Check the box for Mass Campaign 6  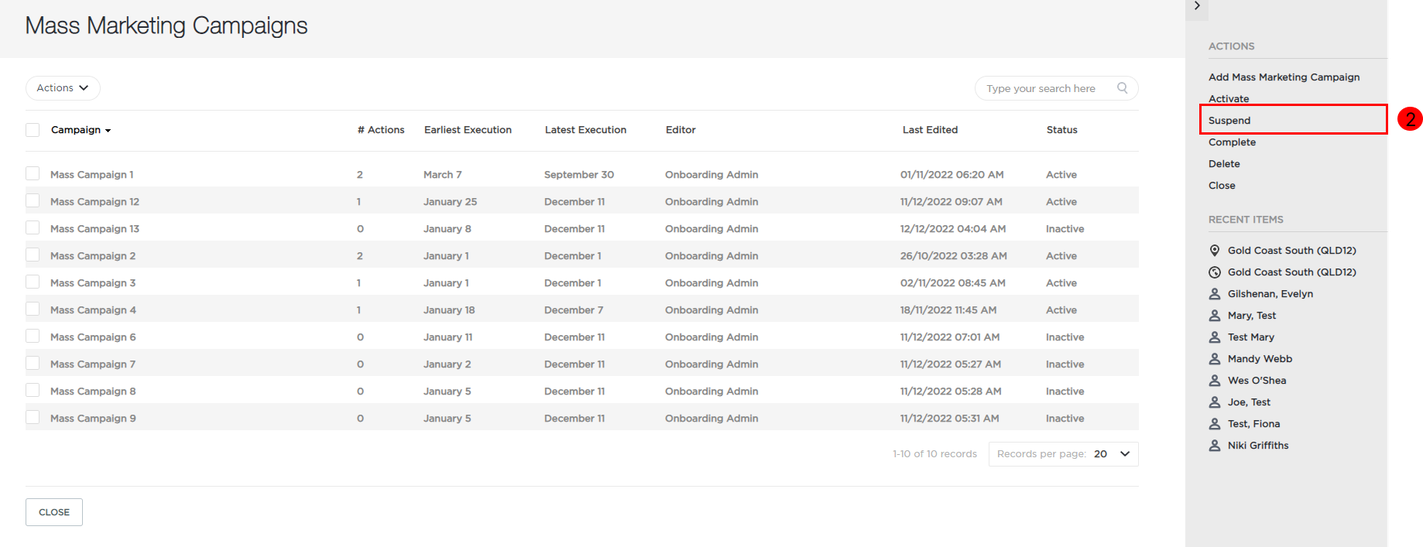click(x=33, y=336)
